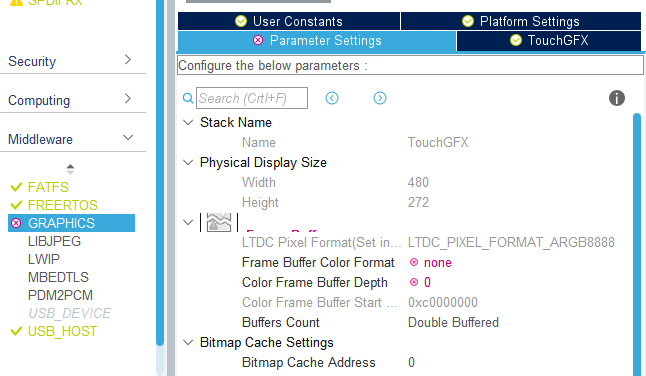Collapse Bitmap Cache Settings section
This screenshot has width=646, height=376.
coord(188,342)
